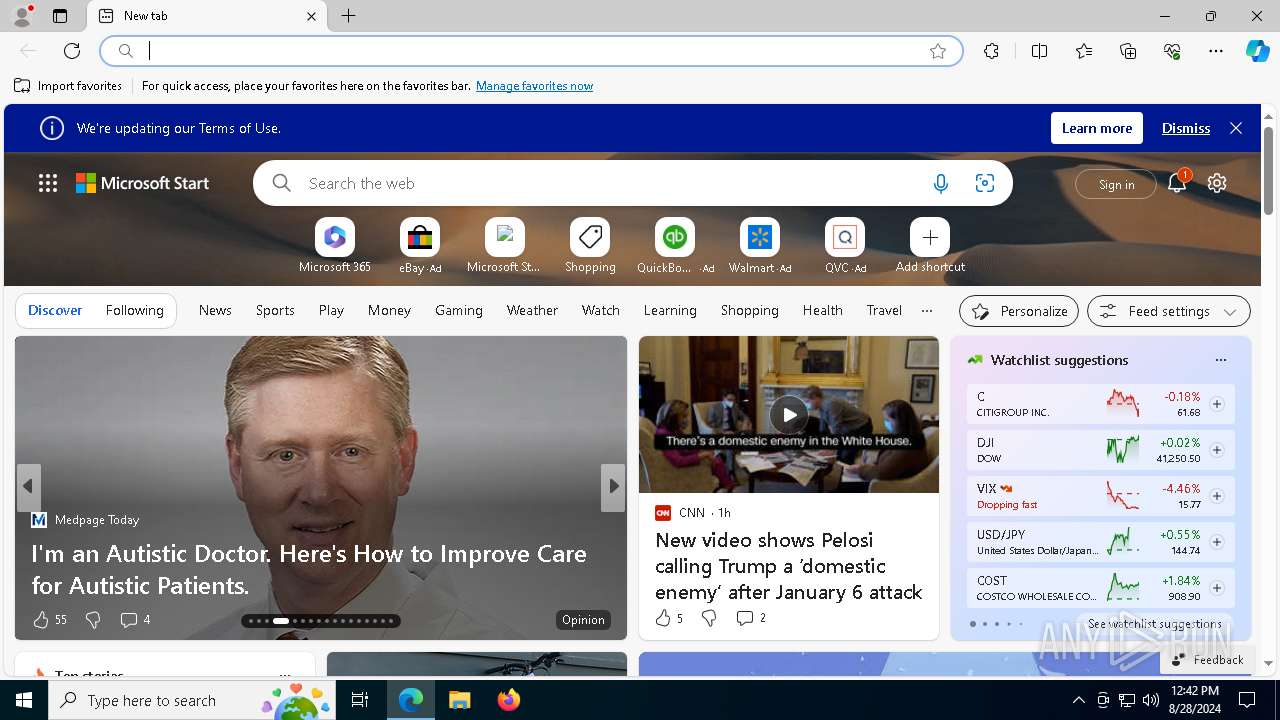Open News feed category

pos(215,310)
